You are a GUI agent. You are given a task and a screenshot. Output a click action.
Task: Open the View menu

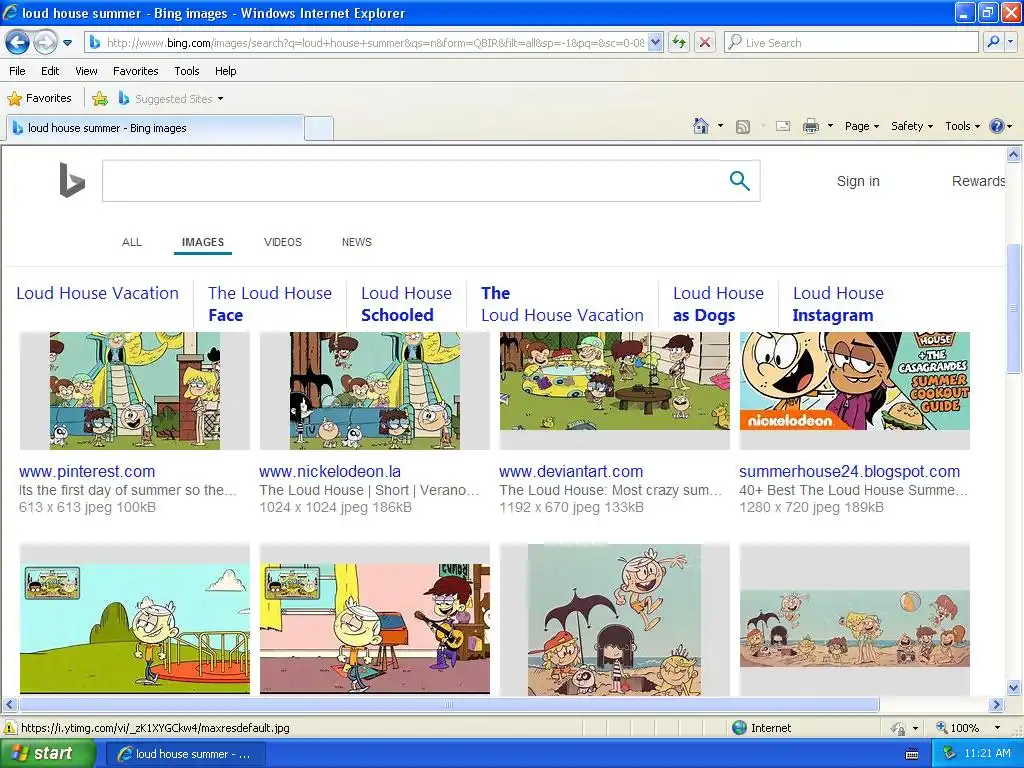pyautogui.click(x=86, y=71)
